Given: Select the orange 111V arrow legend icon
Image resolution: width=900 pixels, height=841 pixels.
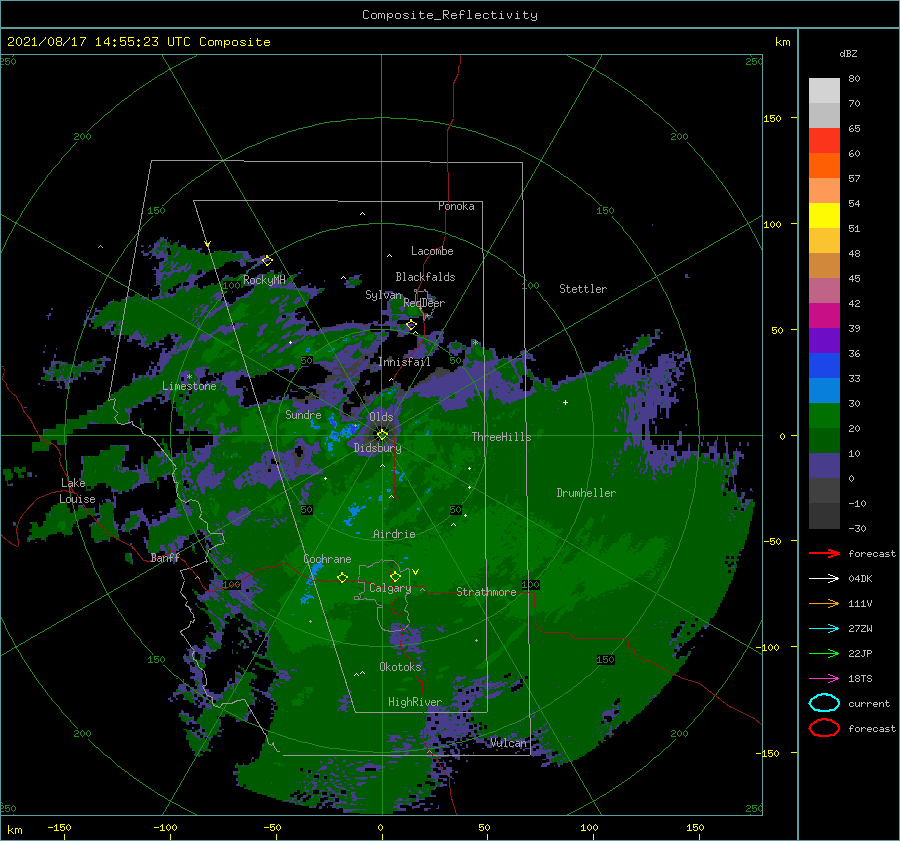Looking at the screenshot, I should [x=824, y=603].
